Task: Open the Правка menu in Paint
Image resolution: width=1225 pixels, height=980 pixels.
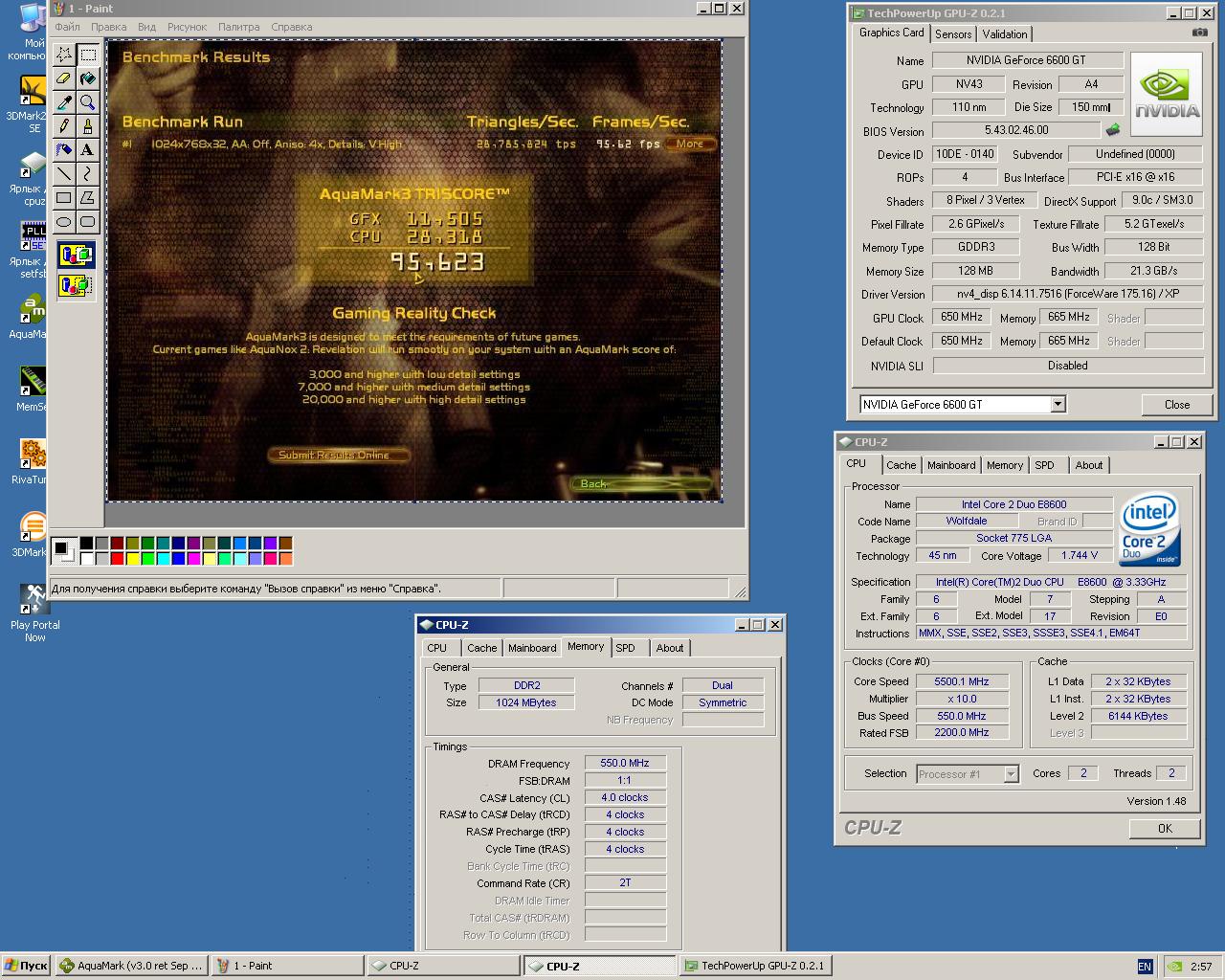Action: (108, 27)
